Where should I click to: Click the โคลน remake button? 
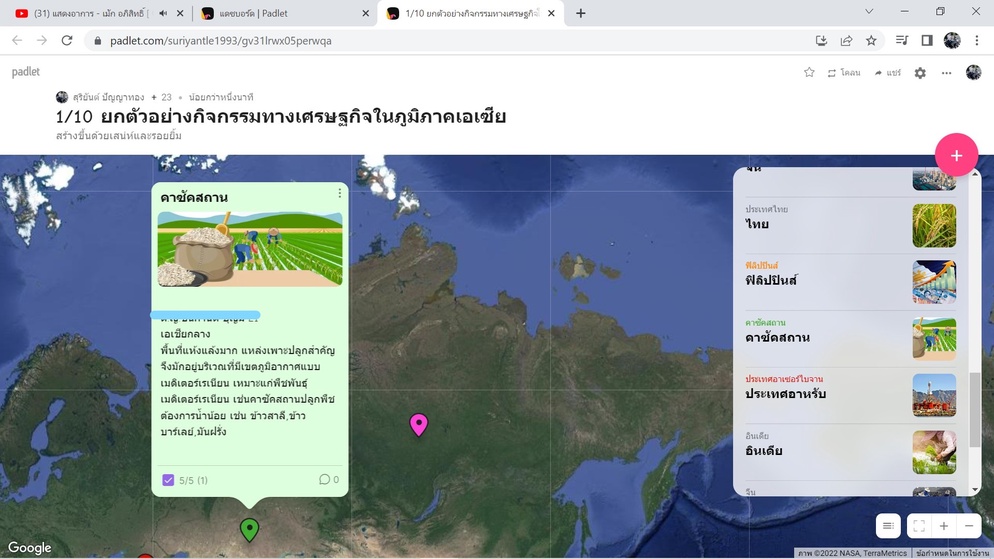click(844, 73)
